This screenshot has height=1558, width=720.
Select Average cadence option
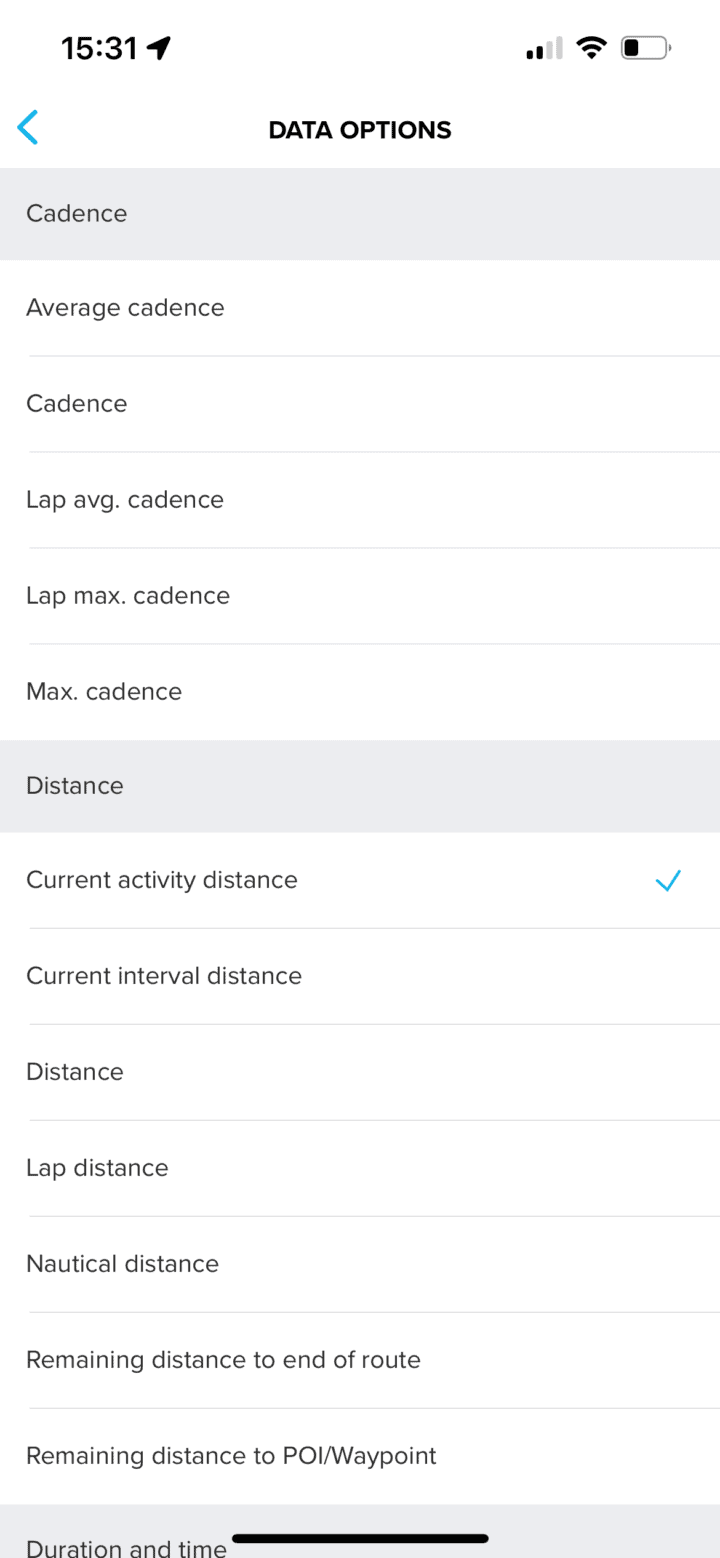(x=125, y=308)
